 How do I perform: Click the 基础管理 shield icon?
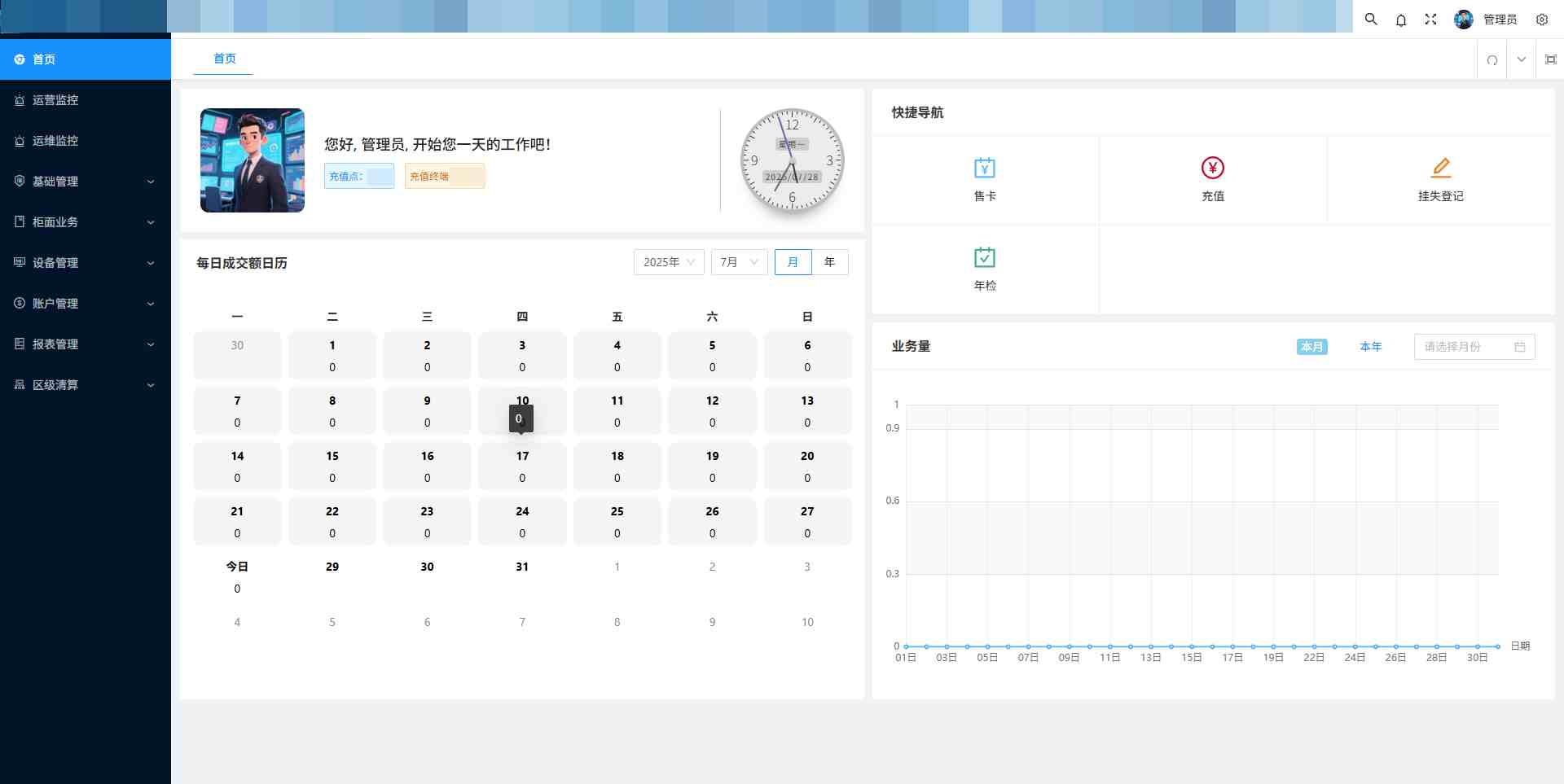(x=20, y=181)
